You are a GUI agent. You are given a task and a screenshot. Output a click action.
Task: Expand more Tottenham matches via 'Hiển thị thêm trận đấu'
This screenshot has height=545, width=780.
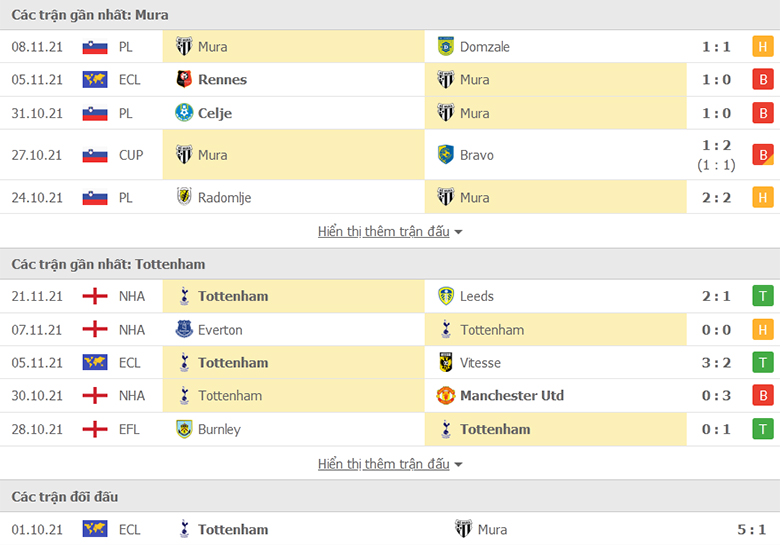(x=384, y=464)
